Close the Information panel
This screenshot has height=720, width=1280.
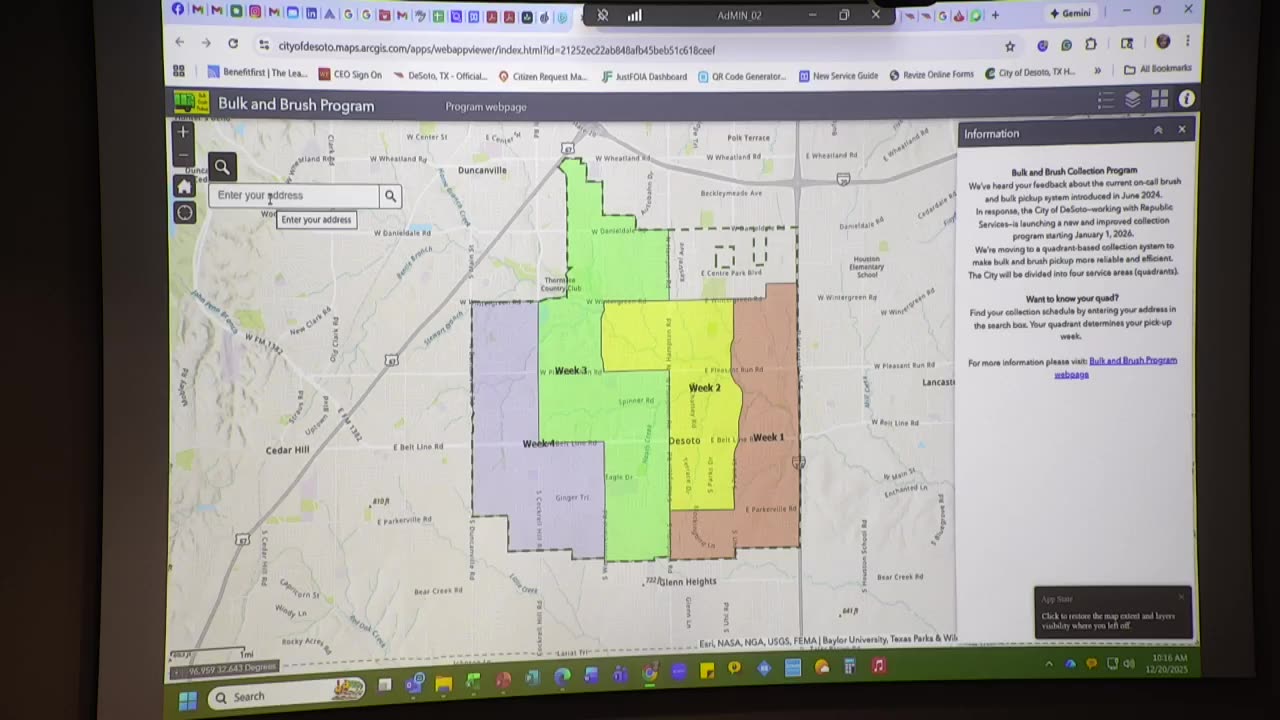(x=1182, y=130)
